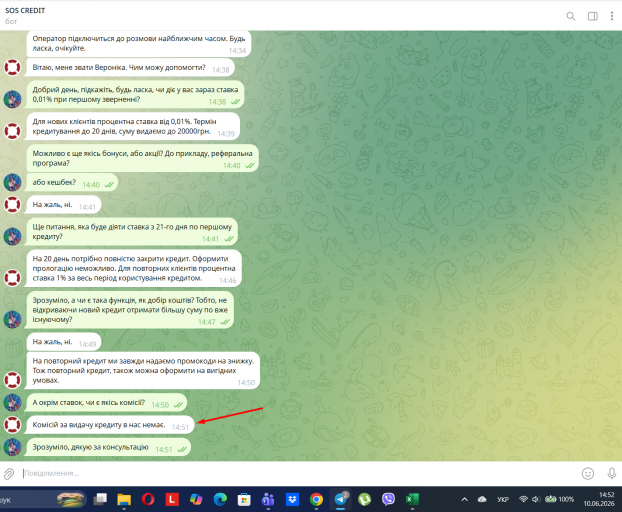Click message 'А окрім ставок, чи є якісь комісії?'
Viewport: 622px width, 512px height.
point(107,403)
